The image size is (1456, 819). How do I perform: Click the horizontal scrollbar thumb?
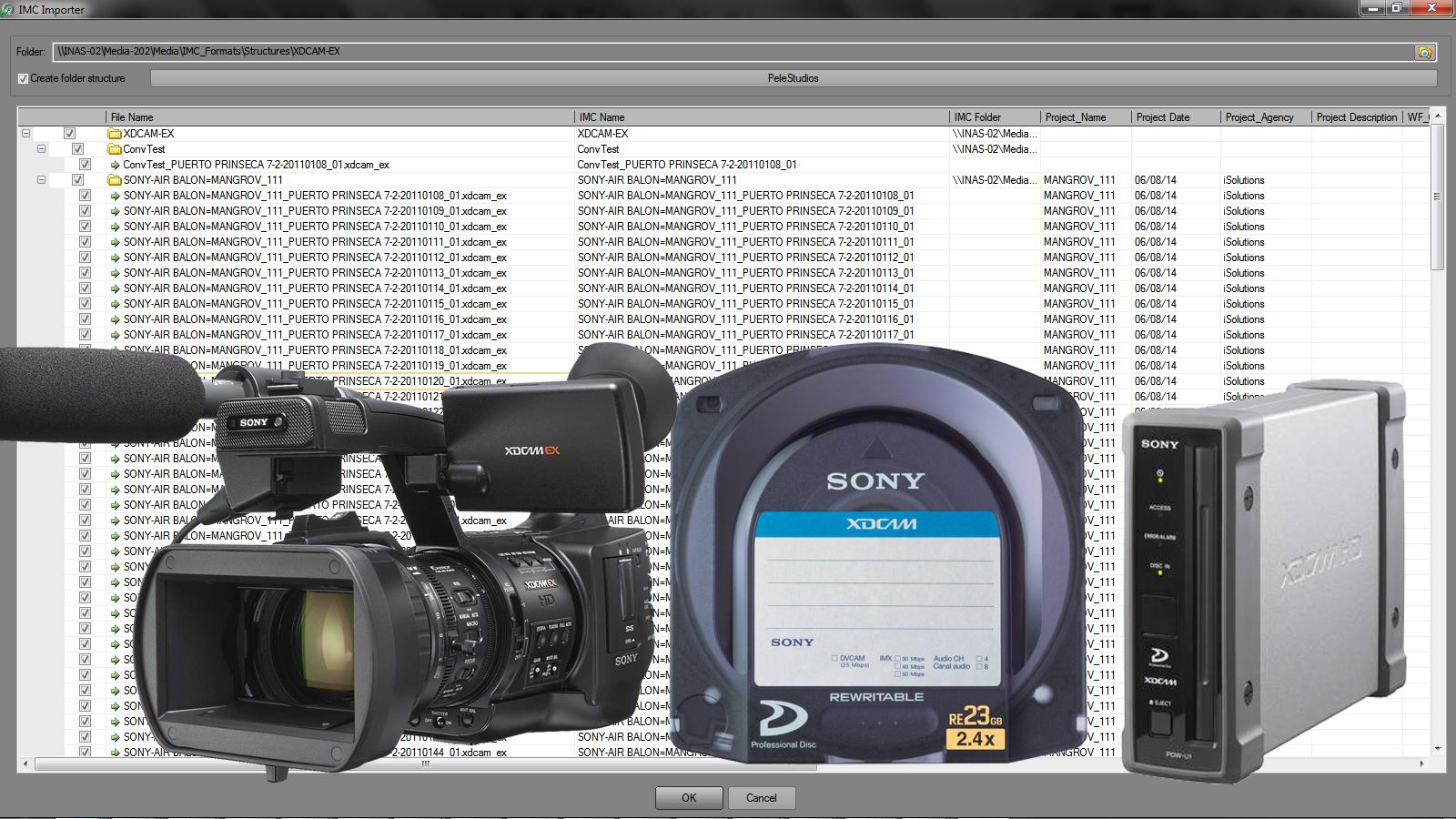click(x=425, y=764)
